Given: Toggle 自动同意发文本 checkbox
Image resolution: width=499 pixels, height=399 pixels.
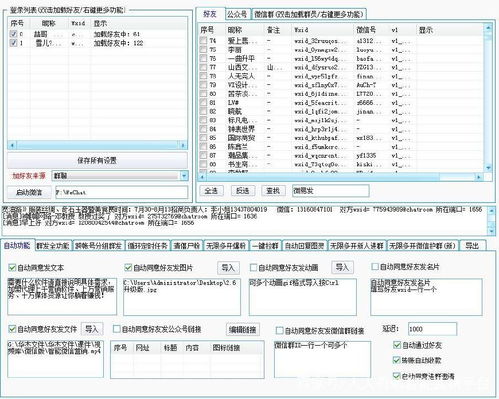Looking at the screenshot, I should point(12,267).
